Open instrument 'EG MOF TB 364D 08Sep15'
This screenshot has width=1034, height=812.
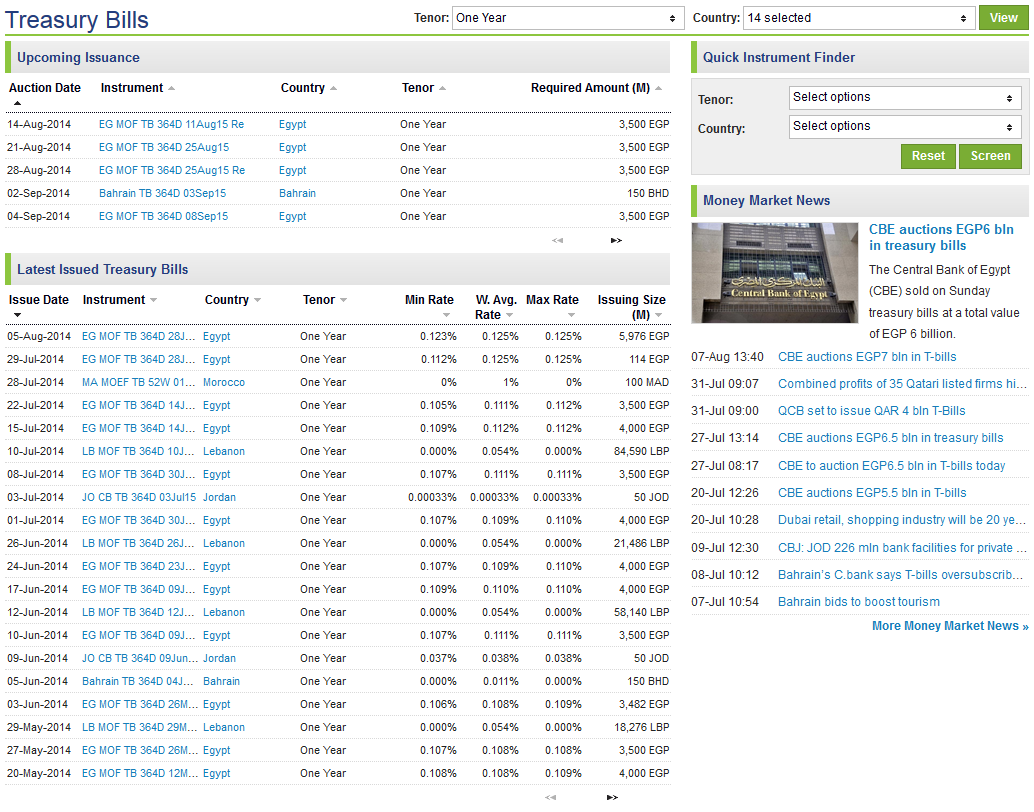pos(164,217)
